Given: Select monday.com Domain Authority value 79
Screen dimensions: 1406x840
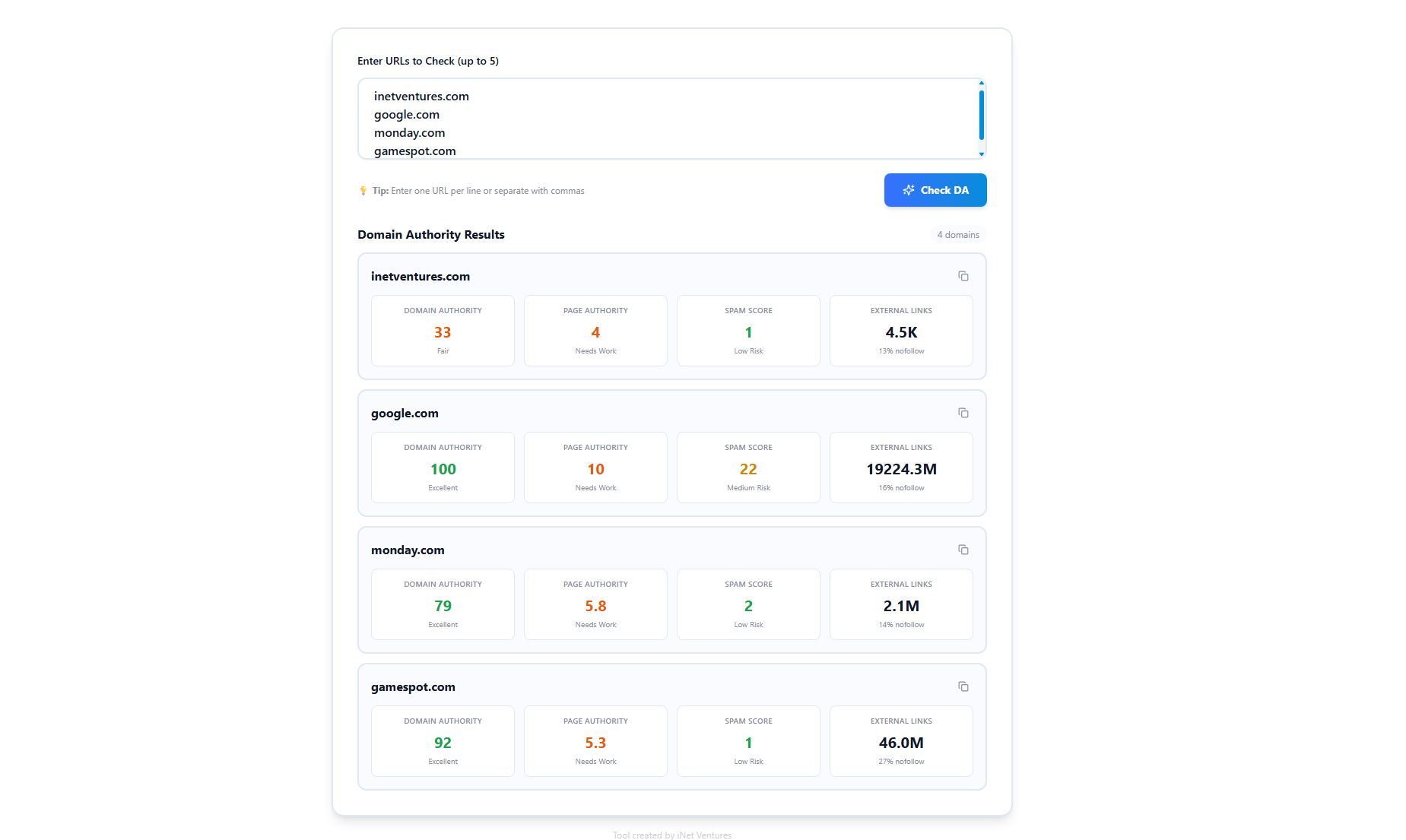Looking at the screenshot, I should click(x=443, y=606).
